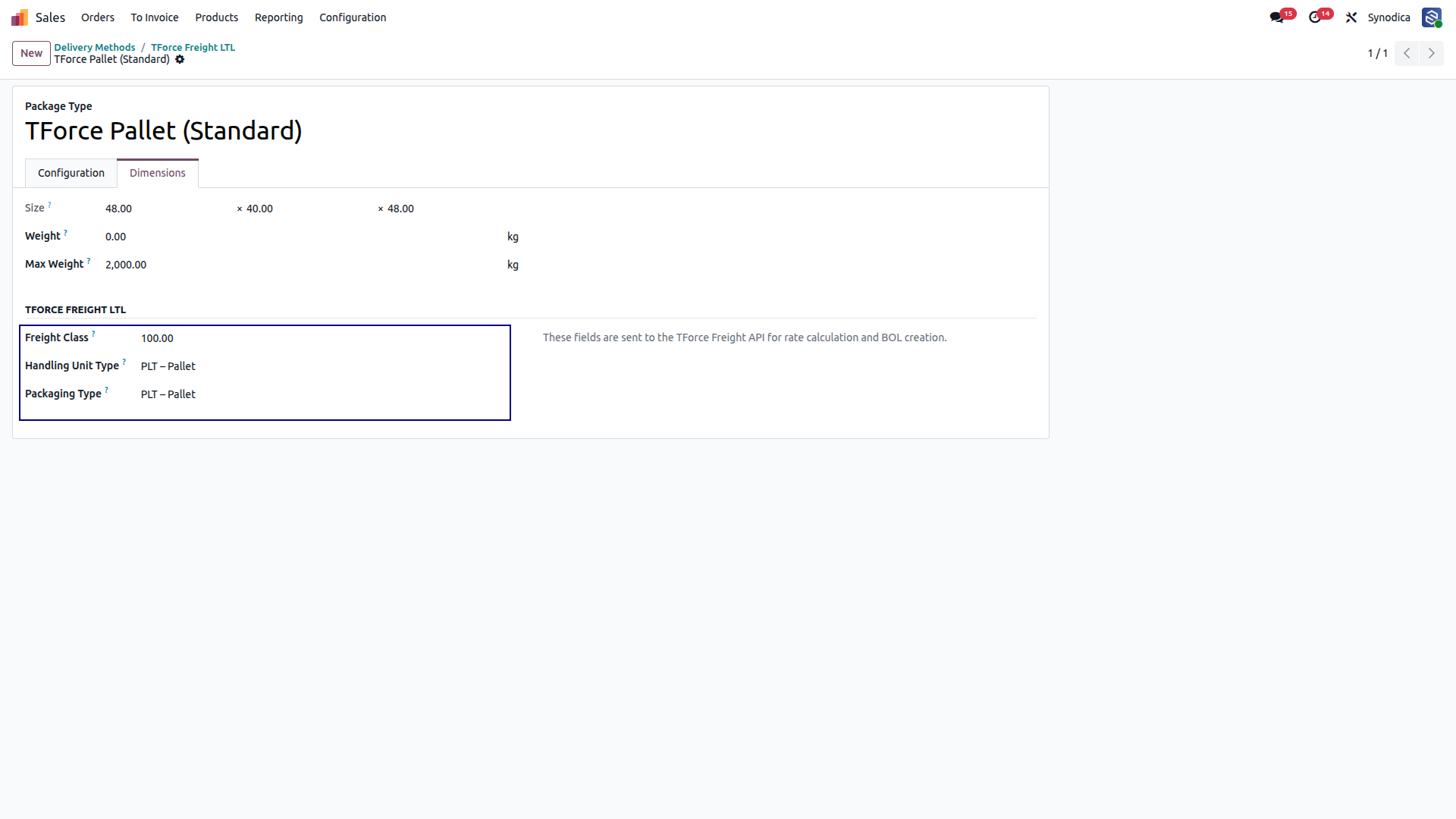Open the To Invoice menu
The height and width of the screenshot is (819, 1456).
tap(155, 17)
